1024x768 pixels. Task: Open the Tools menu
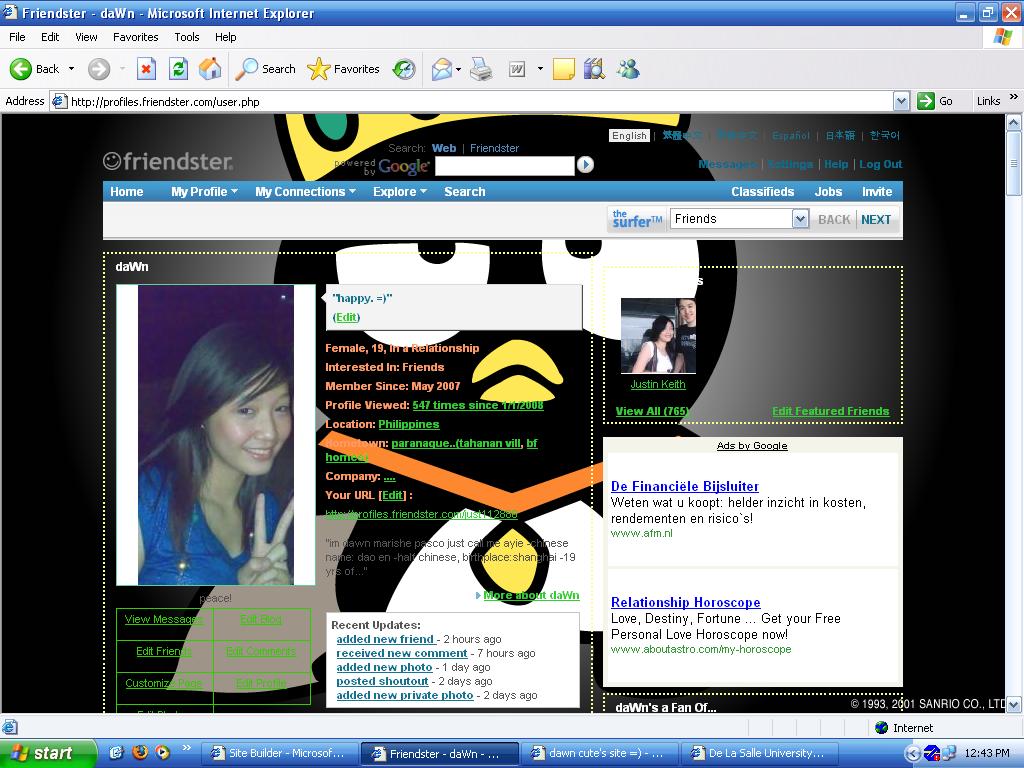(x=187, y=37)
